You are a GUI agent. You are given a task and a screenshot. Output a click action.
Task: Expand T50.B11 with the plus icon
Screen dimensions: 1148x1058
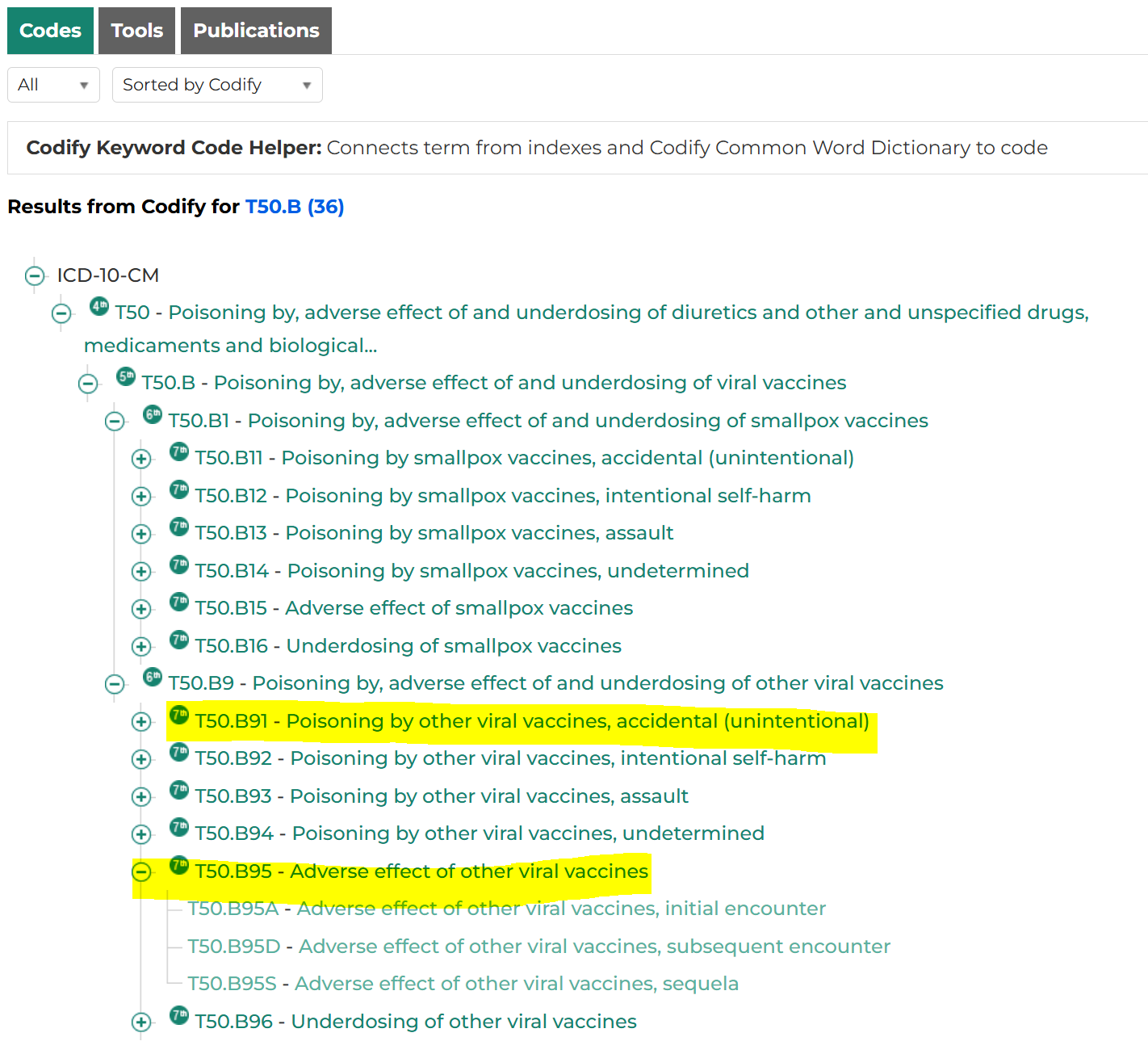[x=141, y=459]
